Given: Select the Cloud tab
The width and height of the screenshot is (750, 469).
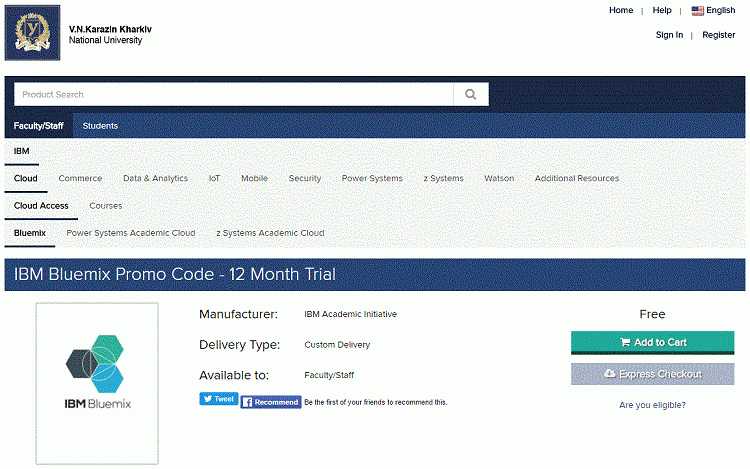Looking at the screenshot, I should click(x=26, y=178).
